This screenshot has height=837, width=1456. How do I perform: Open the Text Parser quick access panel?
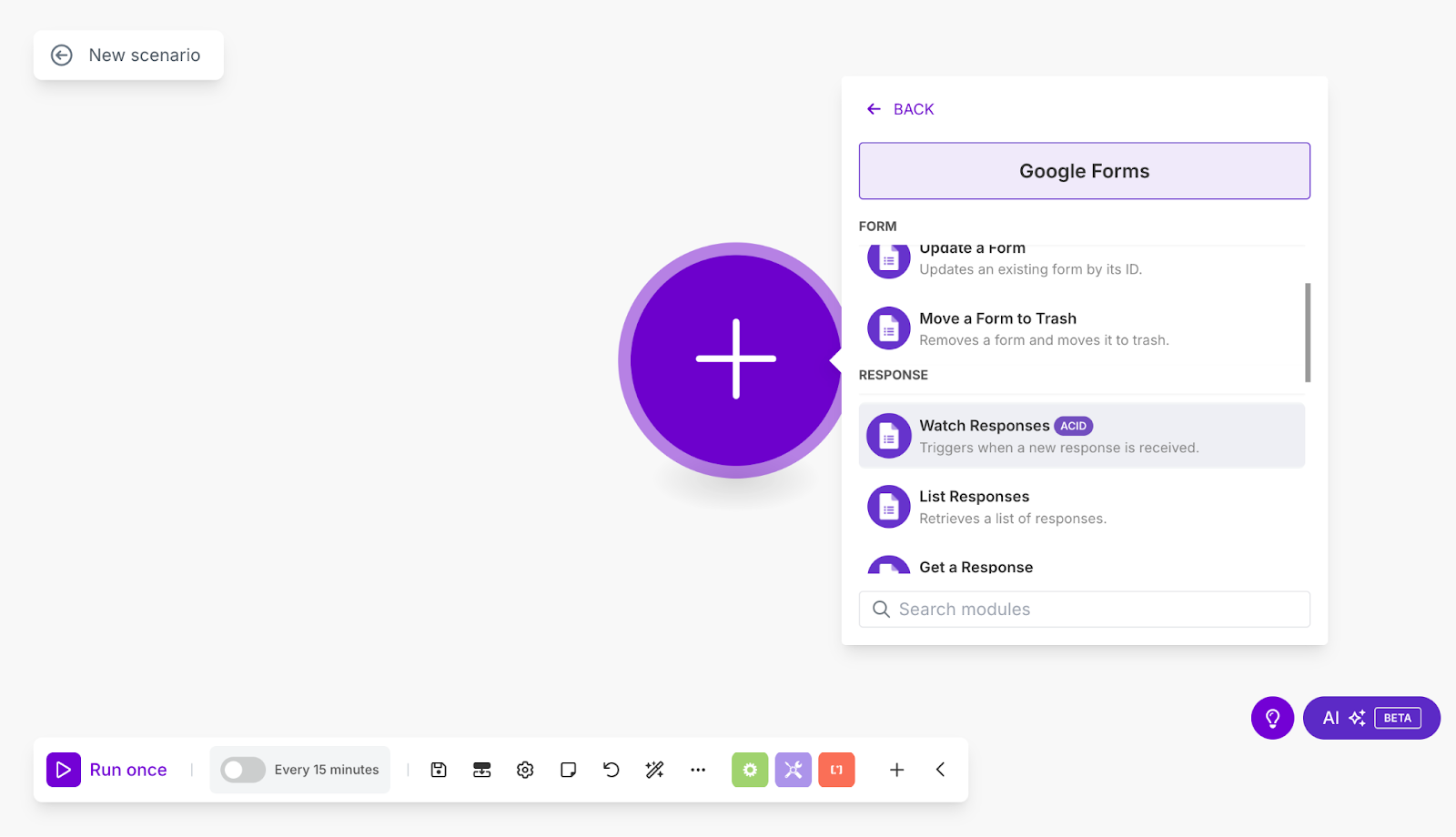[x=836, y=770]
